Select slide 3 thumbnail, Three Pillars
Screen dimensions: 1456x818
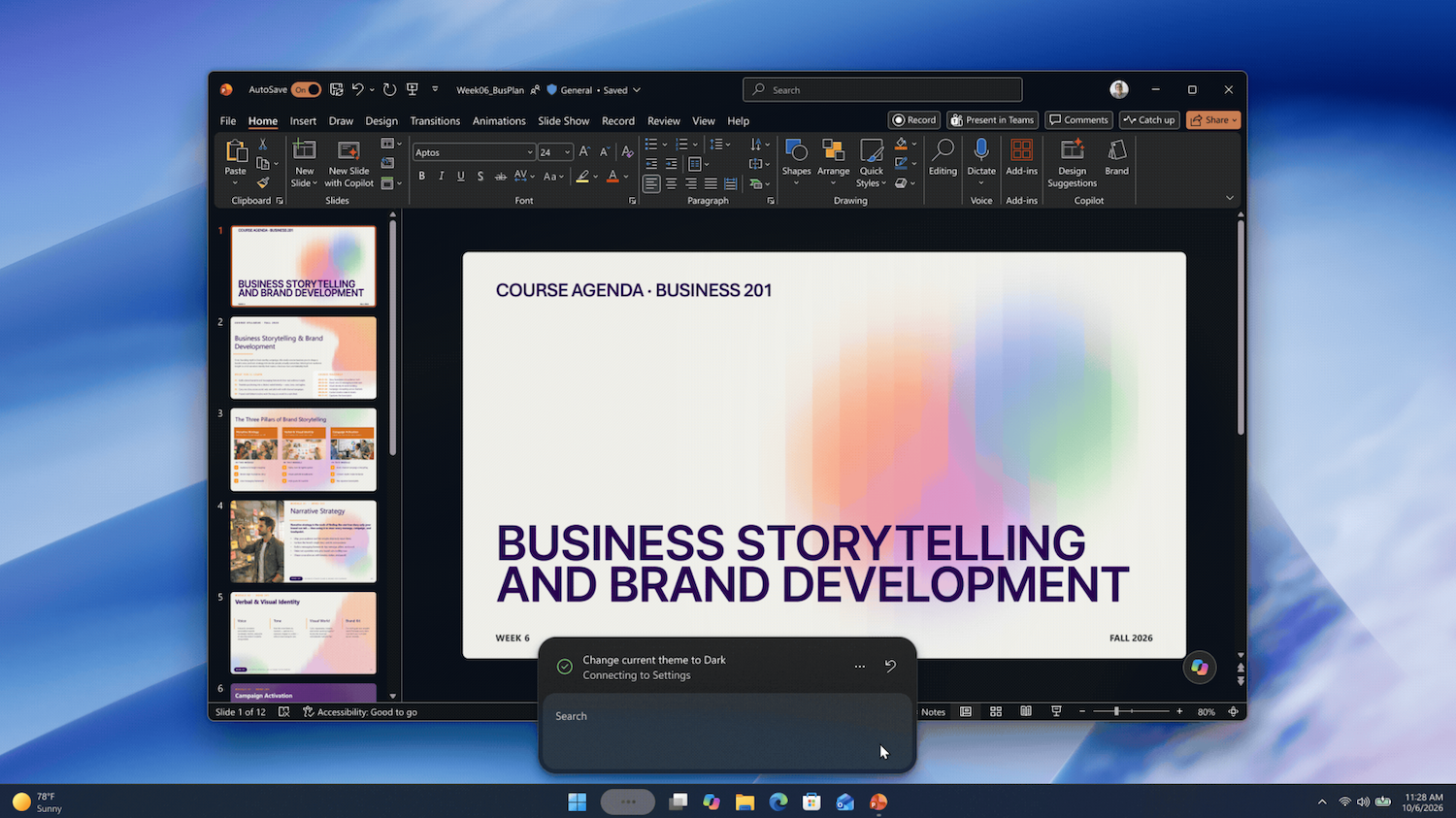click(303, 450)
